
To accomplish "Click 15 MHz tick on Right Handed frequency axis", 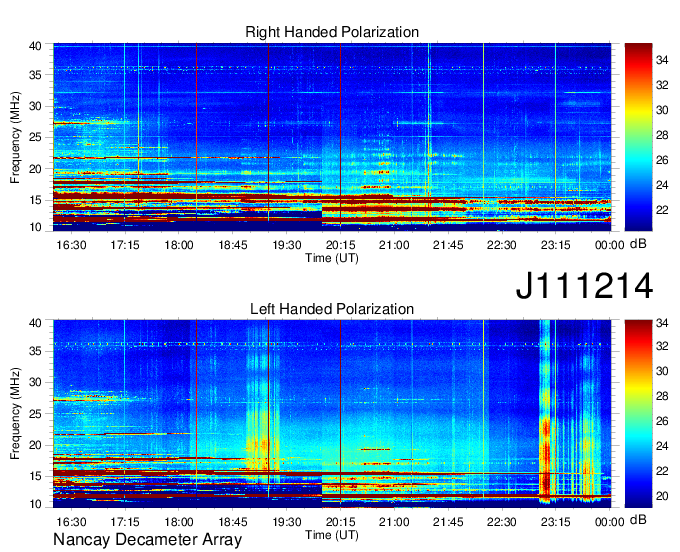I will [x=35, y=200].
